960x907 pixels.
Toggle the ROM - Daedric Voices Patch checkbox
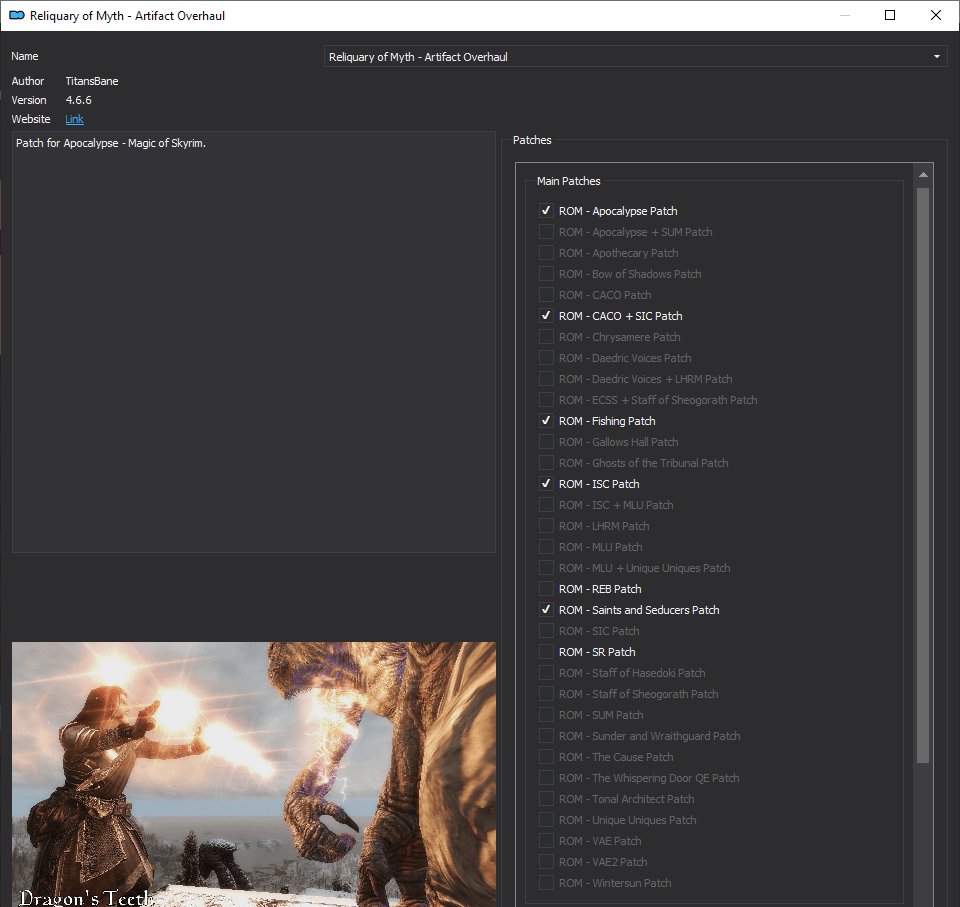coord(546,358)
